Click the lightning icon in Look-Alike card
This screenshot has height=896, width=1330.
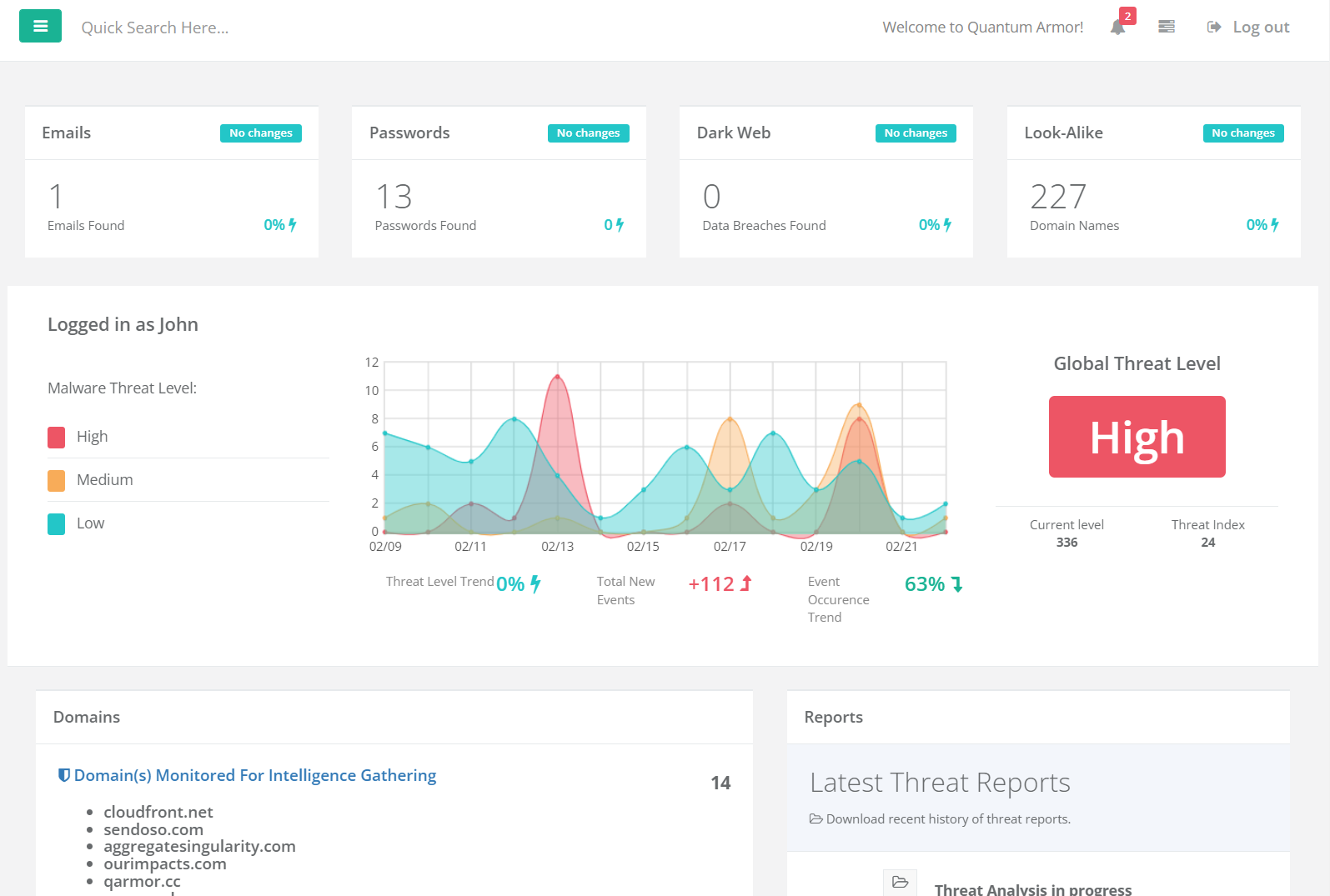[x=1275, y=225]
